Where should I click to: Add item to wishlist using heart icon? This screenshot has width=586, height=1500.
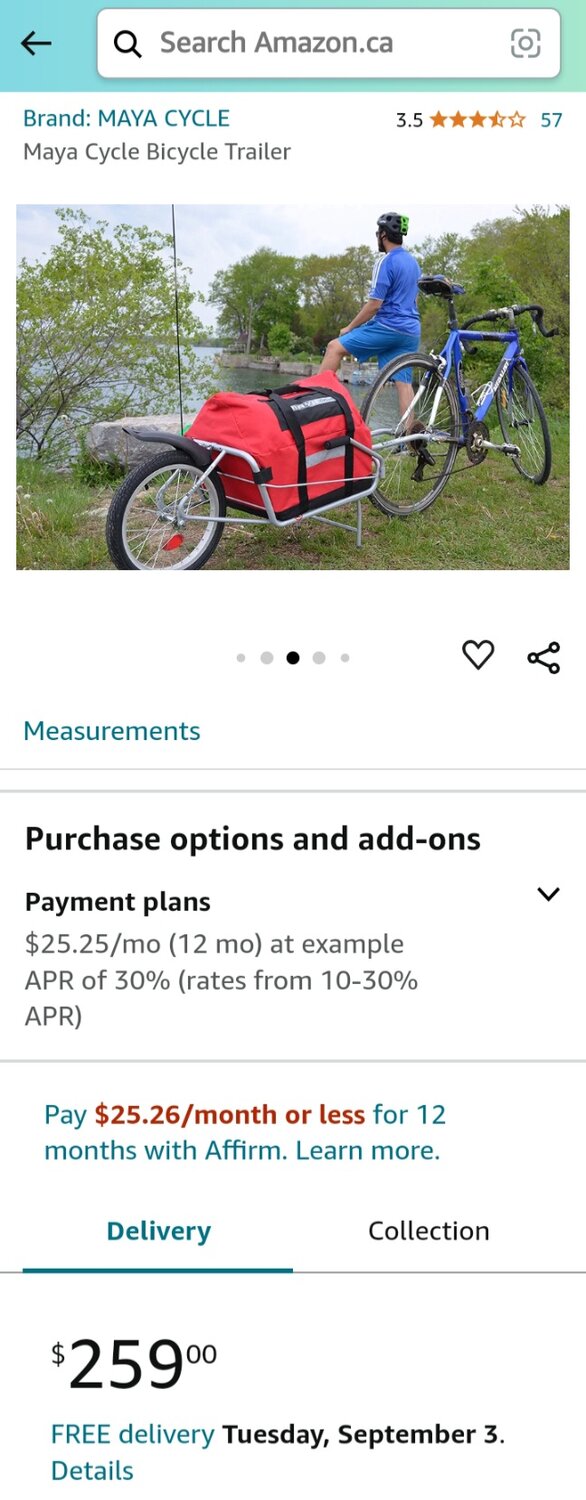click(x=479, y=656)
